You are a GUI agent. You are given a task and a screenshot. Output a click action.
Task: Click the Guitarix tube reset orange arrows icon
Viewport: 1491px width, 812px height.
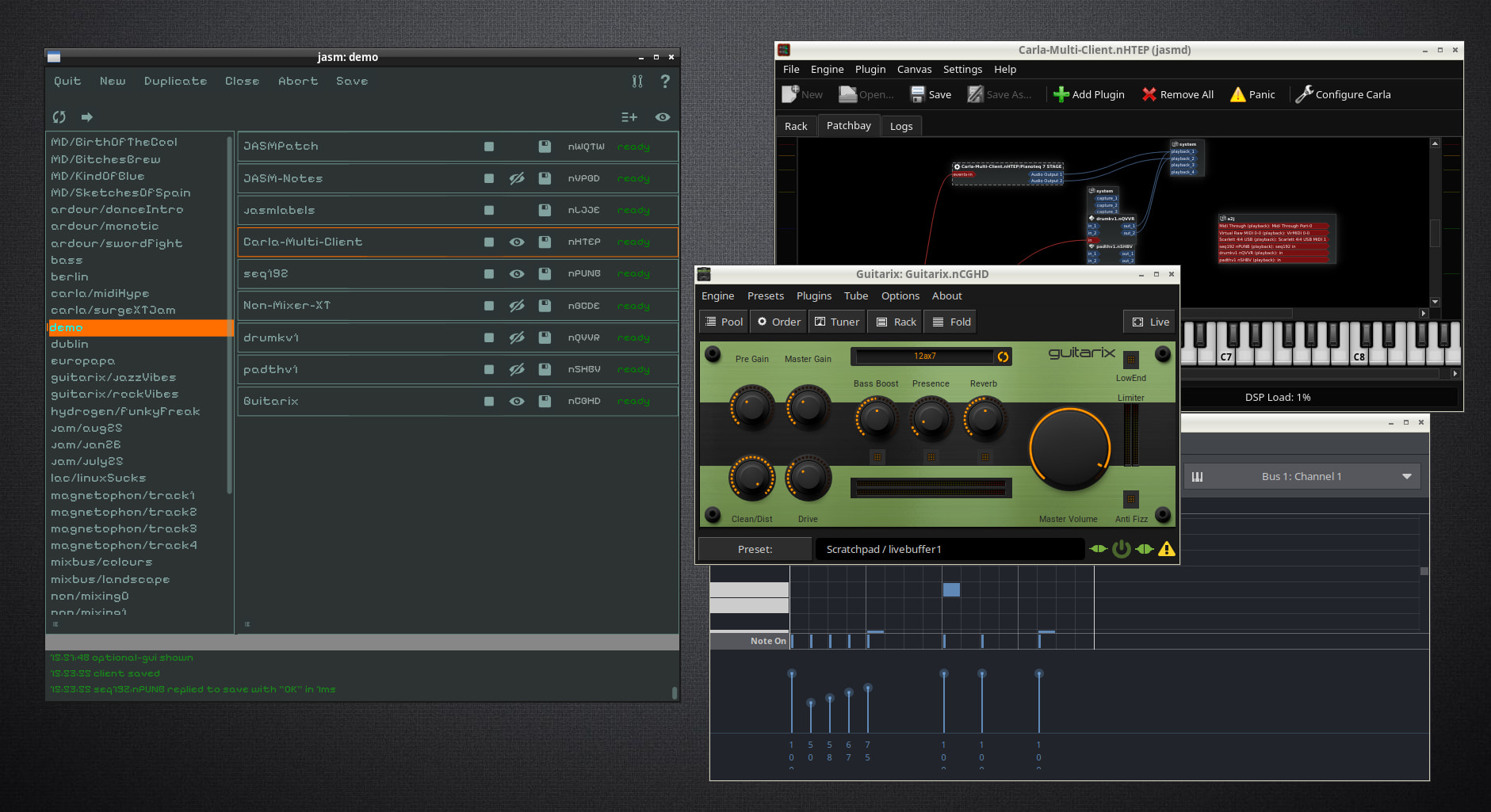[x=1003, y=356]
